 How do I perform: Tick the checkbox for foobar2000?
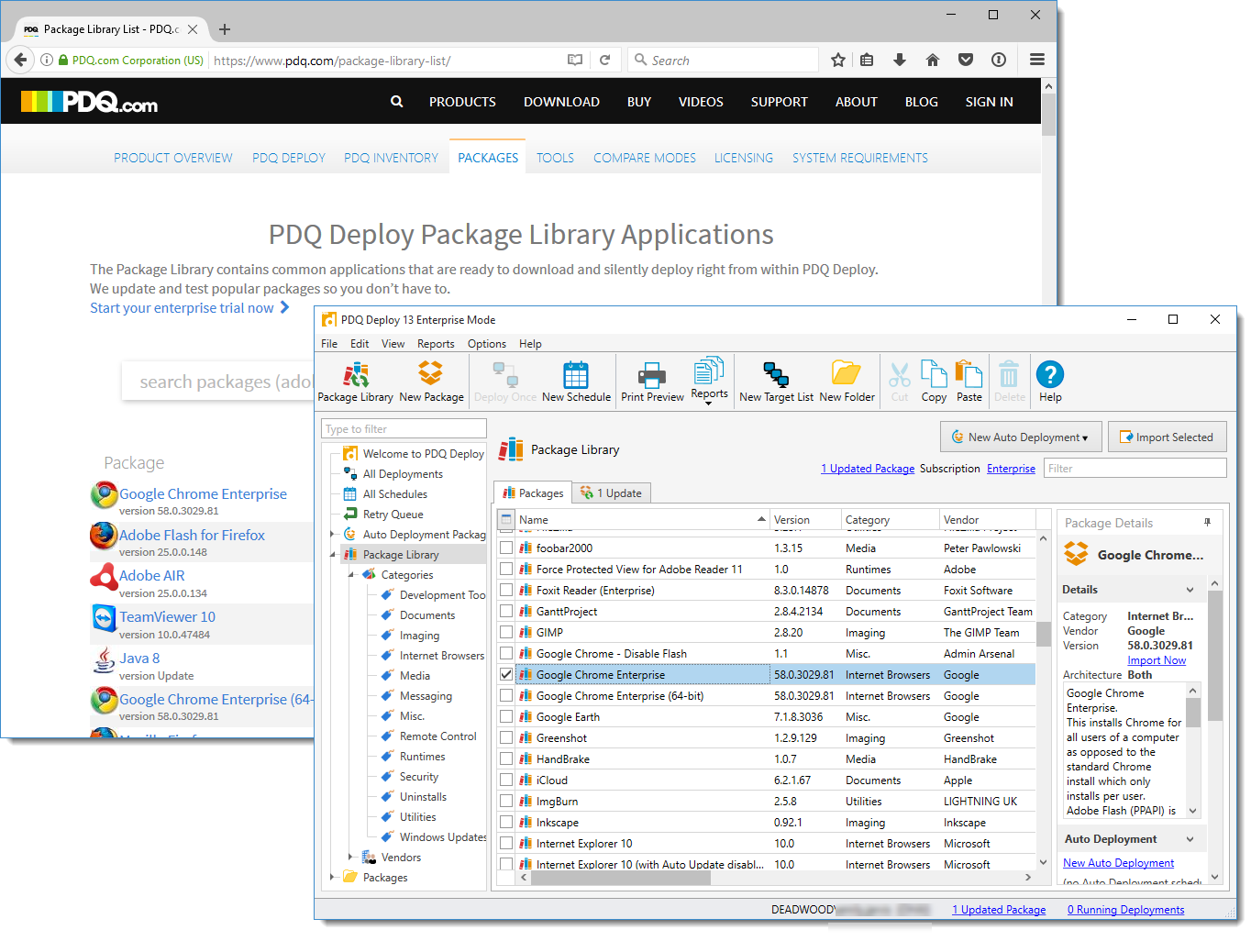tap(506, 548)
